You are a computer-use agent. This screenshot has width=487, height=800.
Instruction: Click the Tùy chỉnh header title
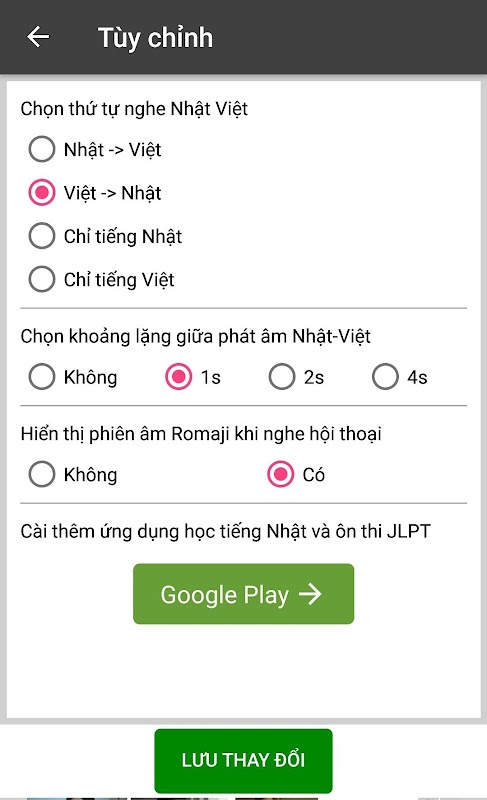(156, 38)
